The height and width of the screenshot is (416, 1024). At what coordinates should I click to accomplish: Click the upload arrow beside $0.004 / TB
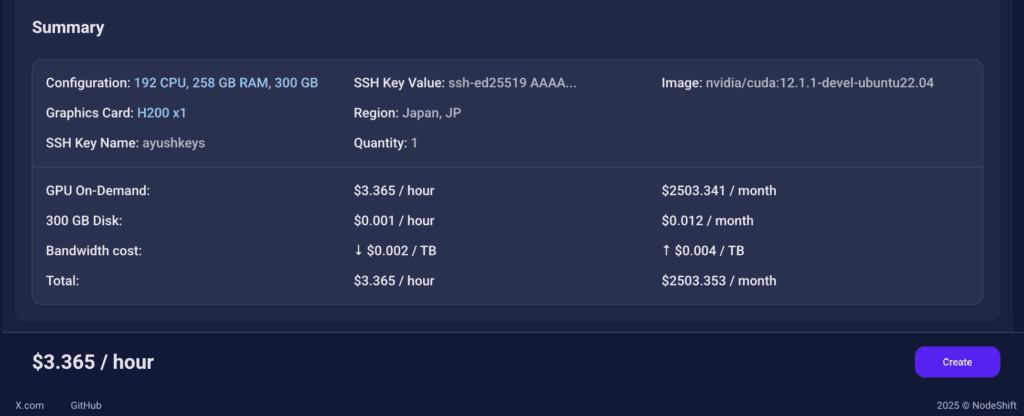667,251
